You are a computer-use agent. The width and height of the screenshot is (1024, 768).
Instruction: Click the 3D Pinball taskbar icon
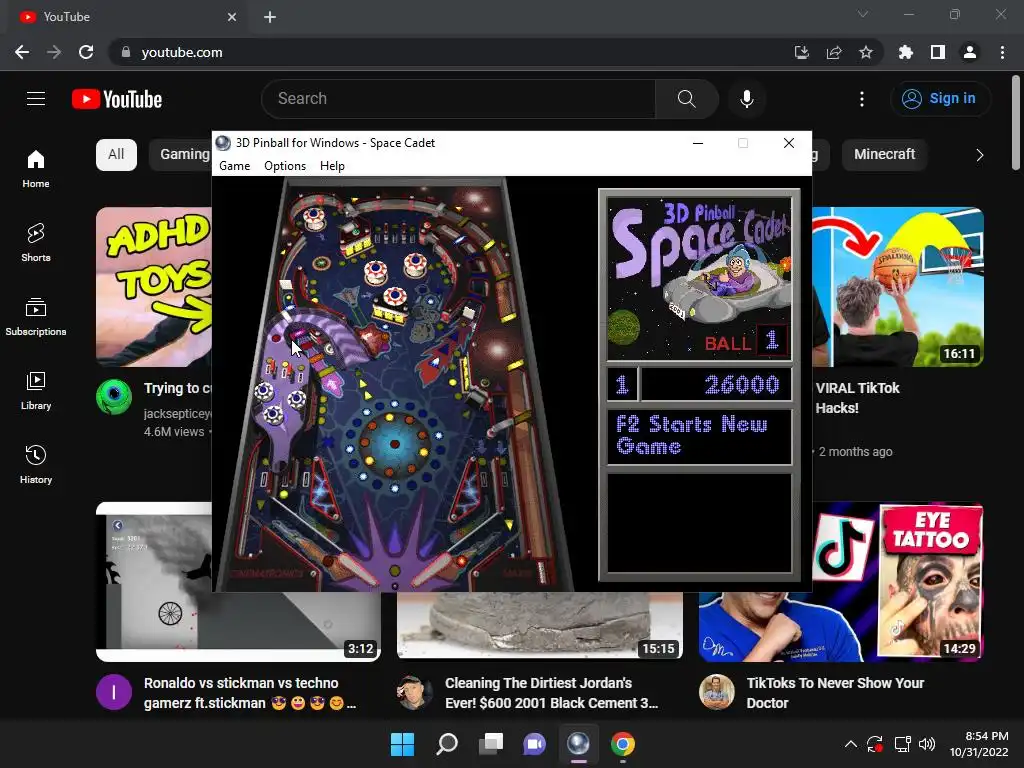click(578, 744)
